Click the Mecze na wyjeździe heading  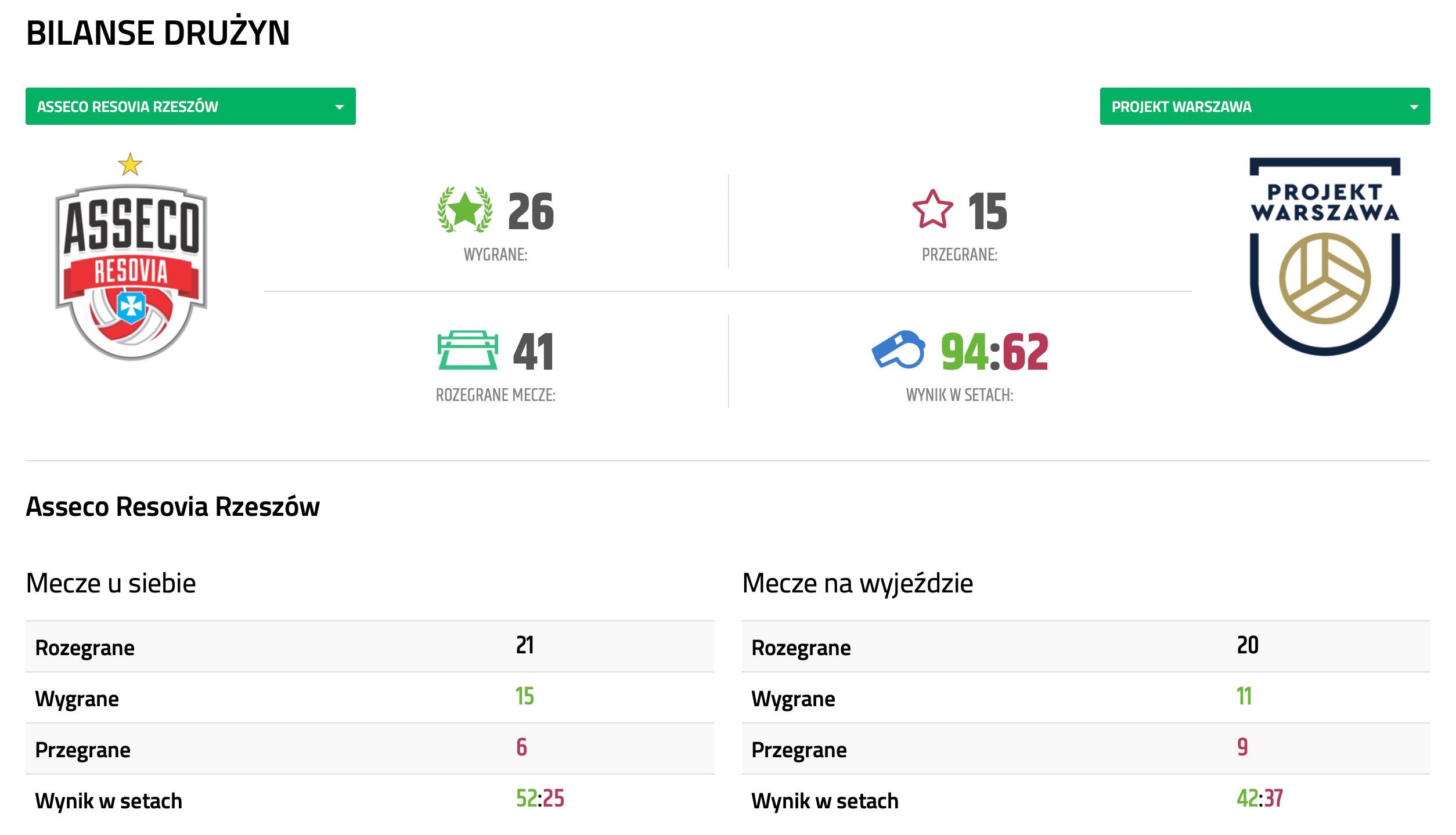(857, 583)
